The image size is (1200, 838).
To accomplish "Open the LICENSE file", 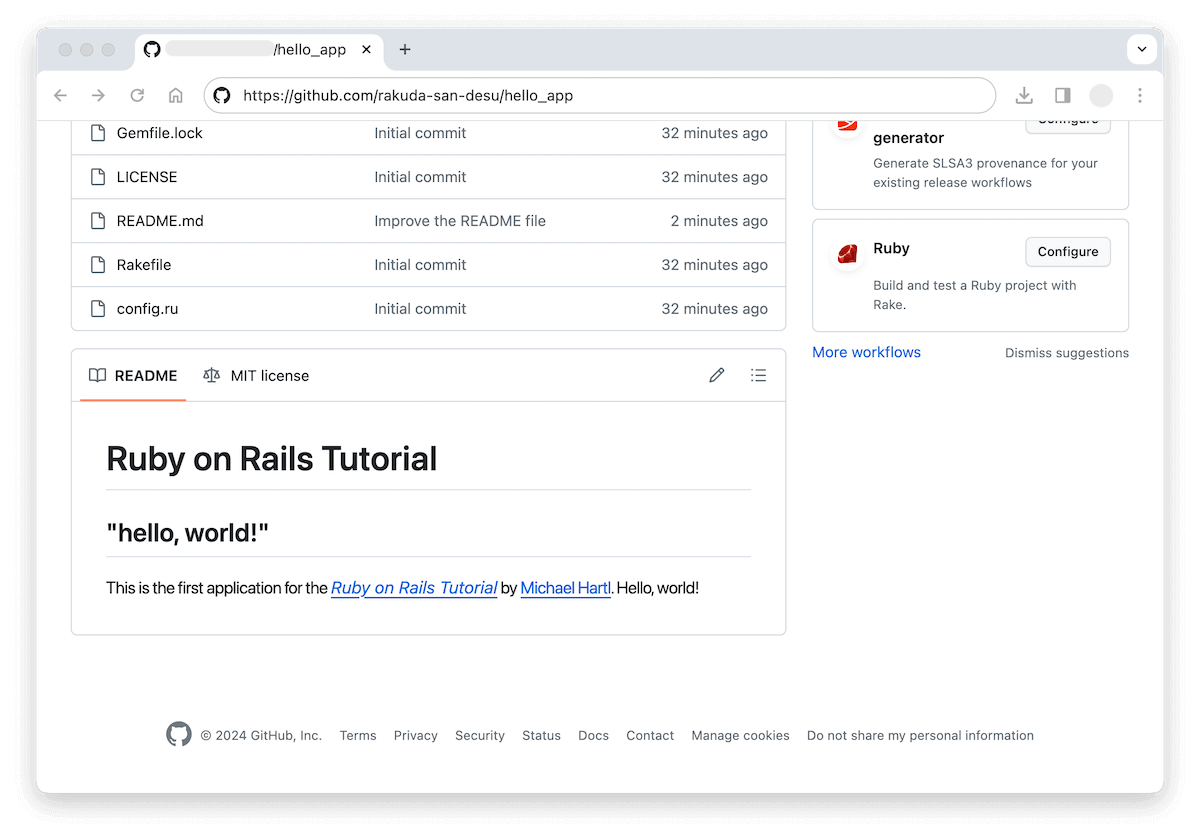I will pyautogui.click(x=147, y=177).
